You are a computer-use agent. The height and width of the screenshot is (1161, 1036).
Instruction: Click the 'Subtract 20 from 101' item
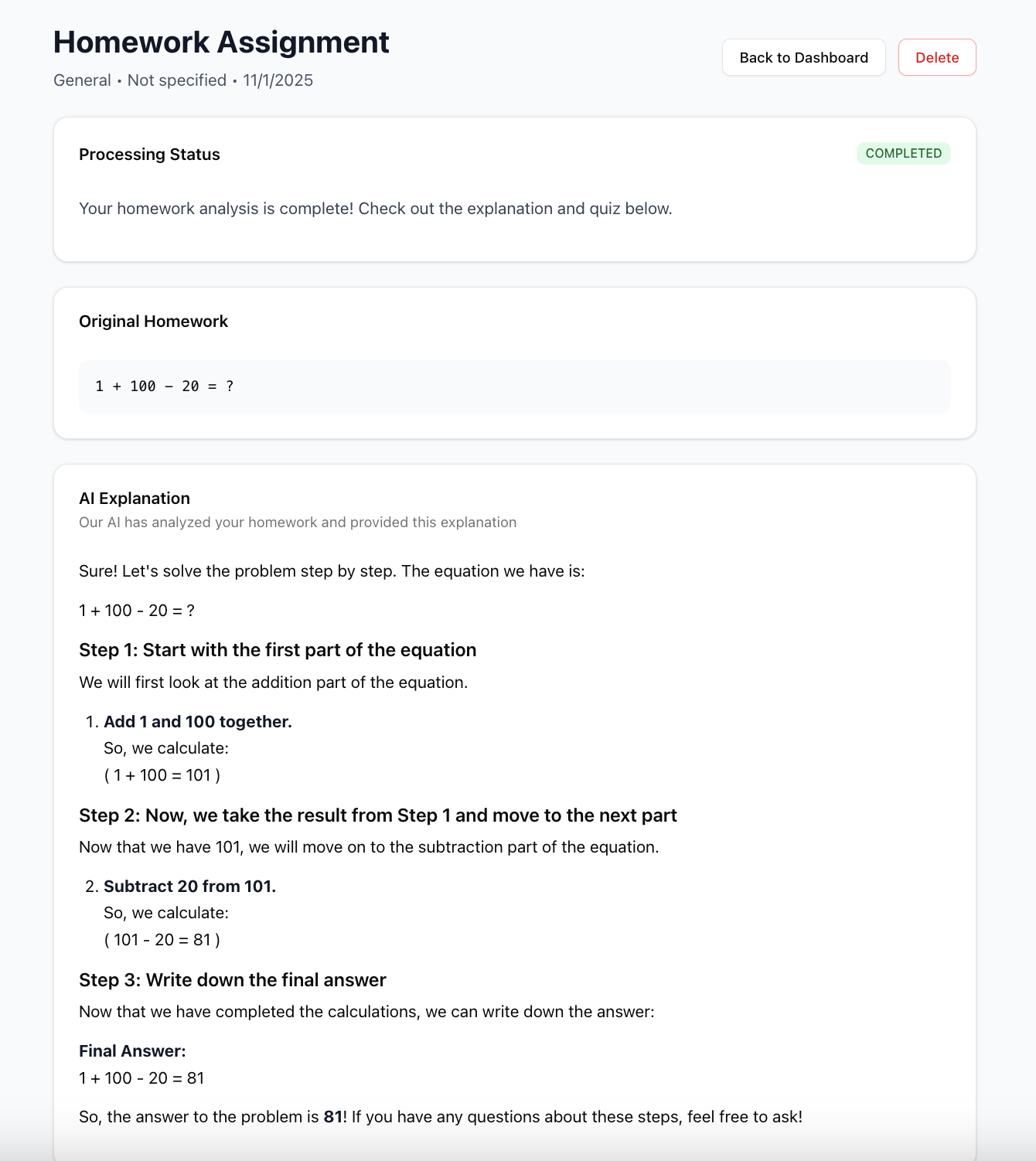pos(190,887)
